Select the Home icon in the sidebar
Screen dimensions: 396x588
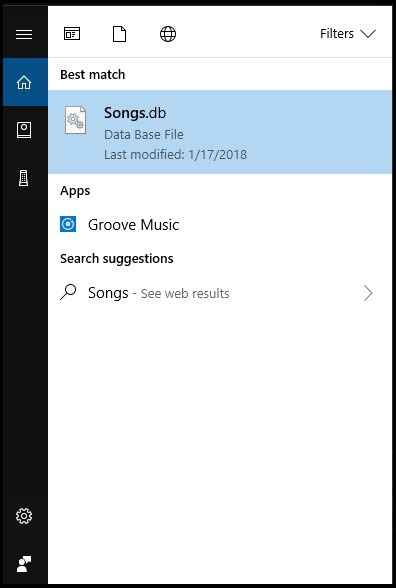24,82
